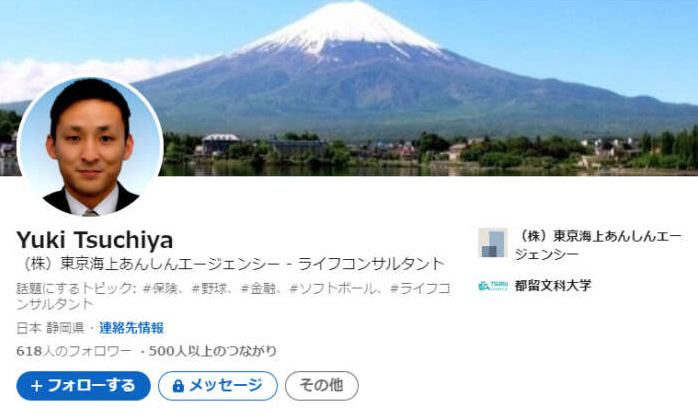Click the plus icon on follow button

[37, 386]
